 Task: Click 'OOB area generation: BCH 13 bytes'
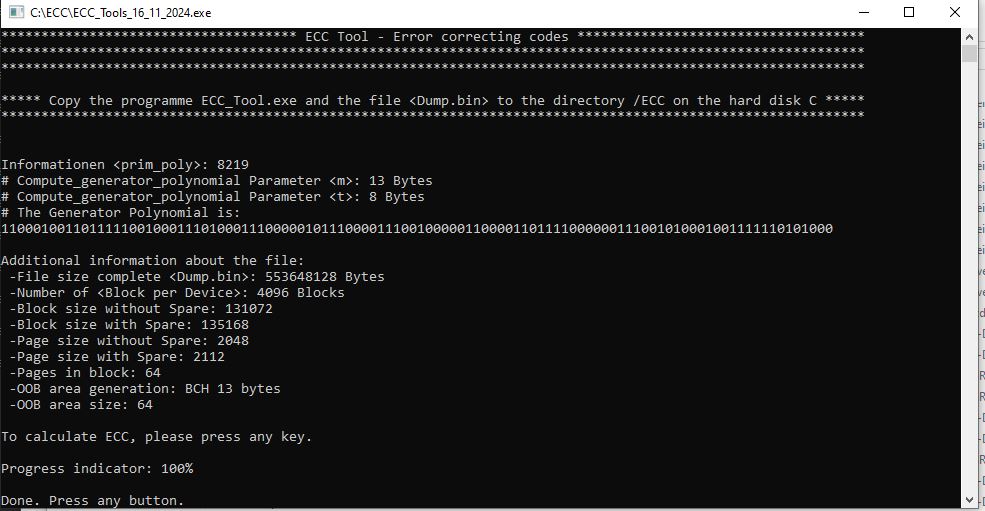click(144, 388)
